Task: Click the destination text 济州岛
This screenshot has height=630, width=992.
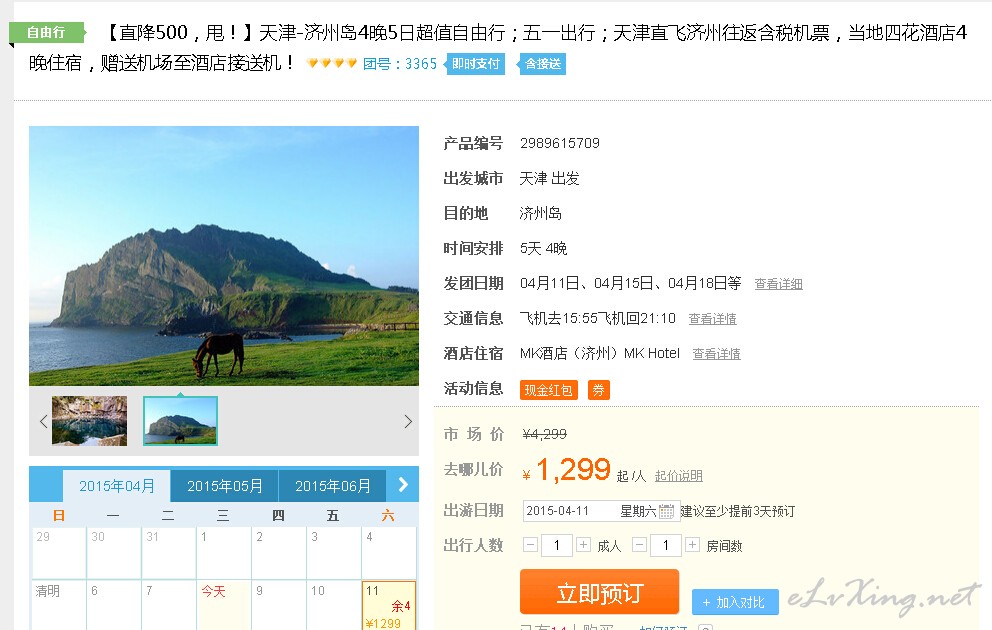Action: click(x=540, y=214)
